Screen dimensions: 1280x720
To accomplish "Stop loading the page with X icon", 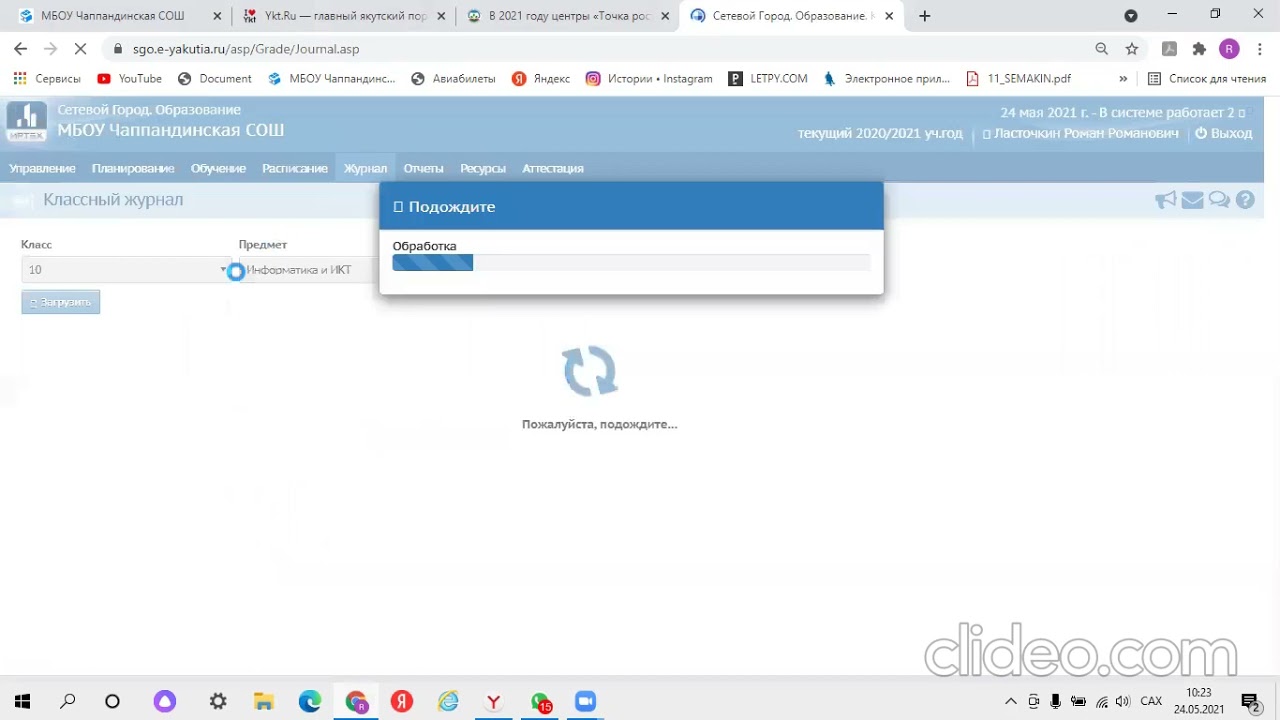I will tap(82, 48).
